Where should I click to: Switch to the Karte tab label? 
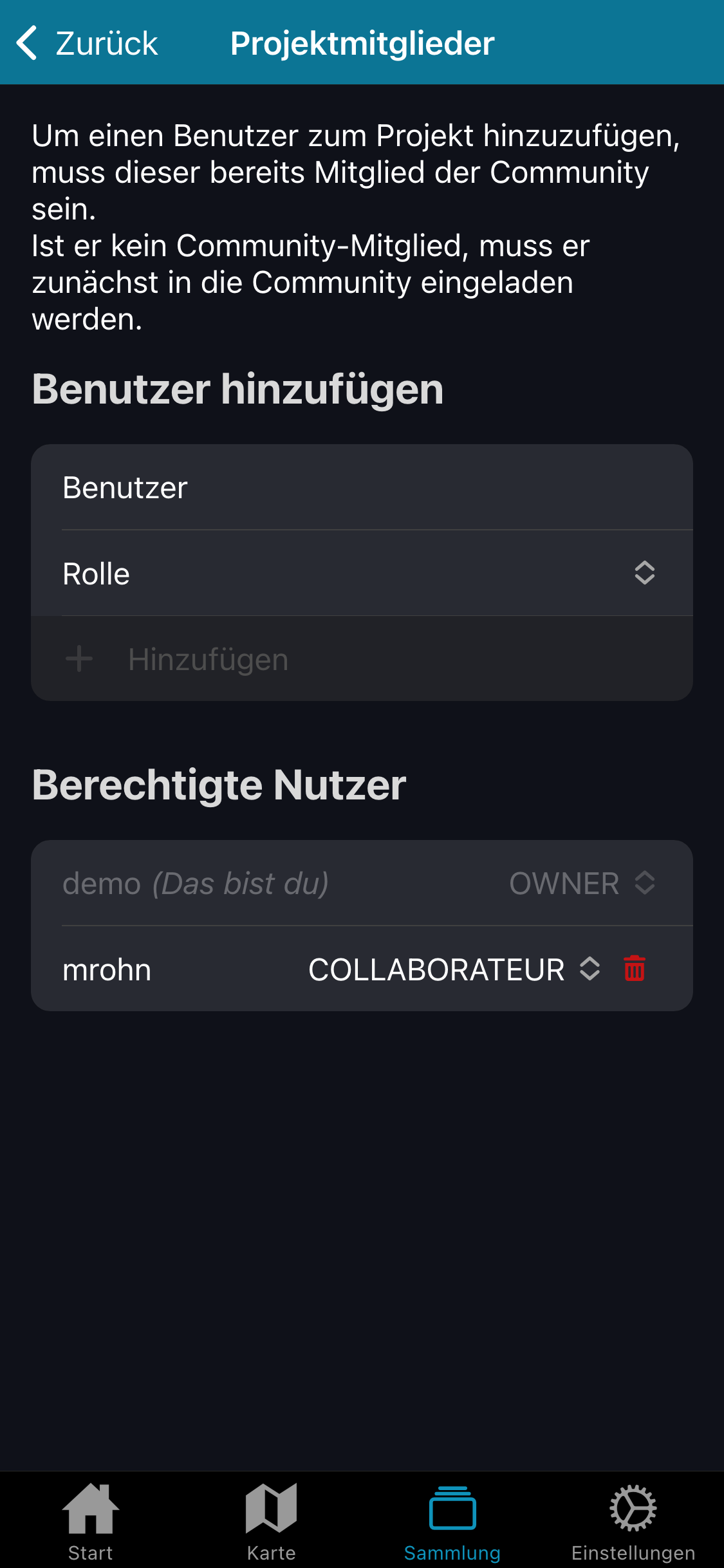pos(271,1553)
